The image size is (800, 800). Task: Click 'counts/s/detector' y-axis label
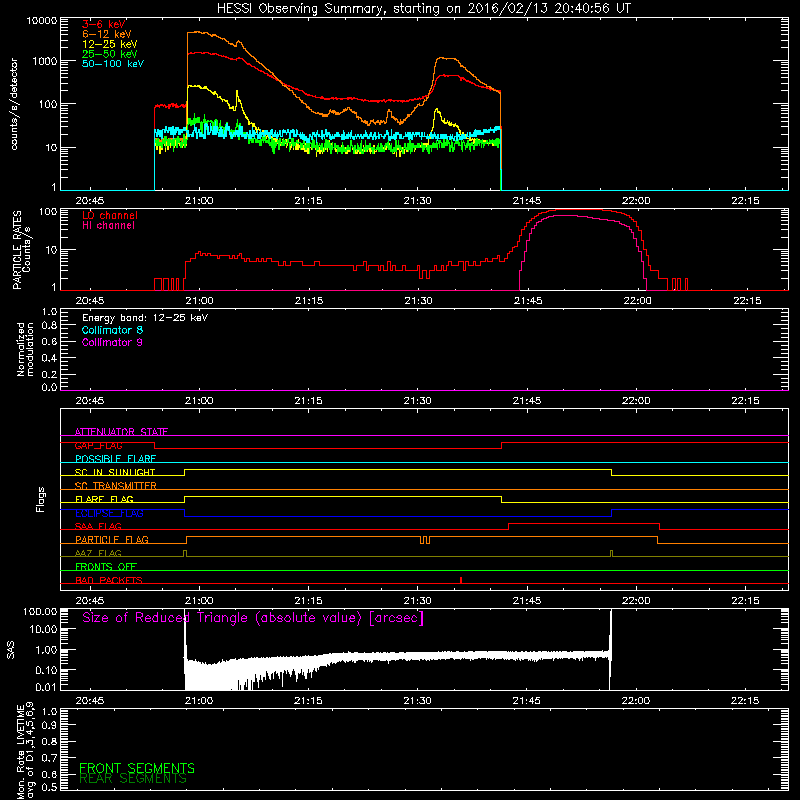pos(14,104)
